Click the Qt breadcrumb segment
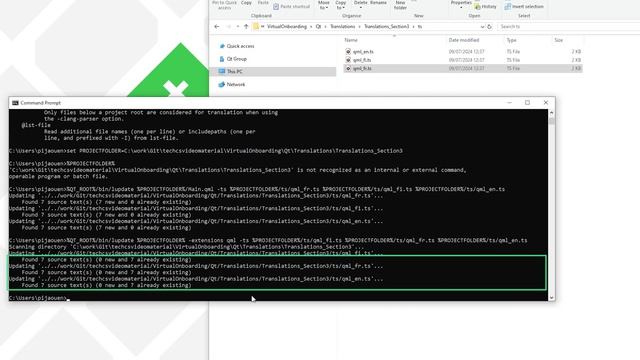 tap(318, 27)
